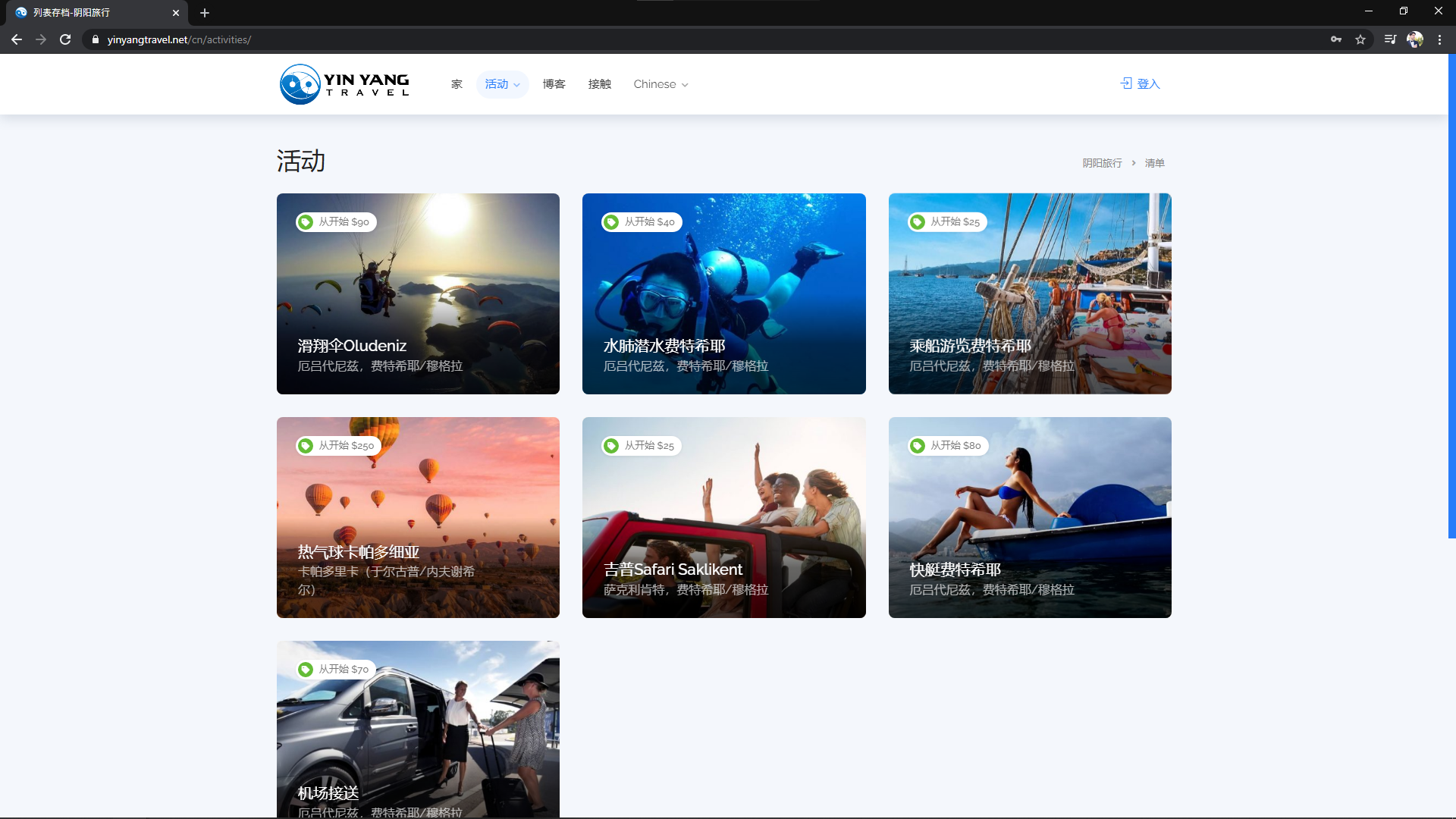Click the 登入 login link
This screenshot has width=1456, height=819.
tap(1141, 84)
